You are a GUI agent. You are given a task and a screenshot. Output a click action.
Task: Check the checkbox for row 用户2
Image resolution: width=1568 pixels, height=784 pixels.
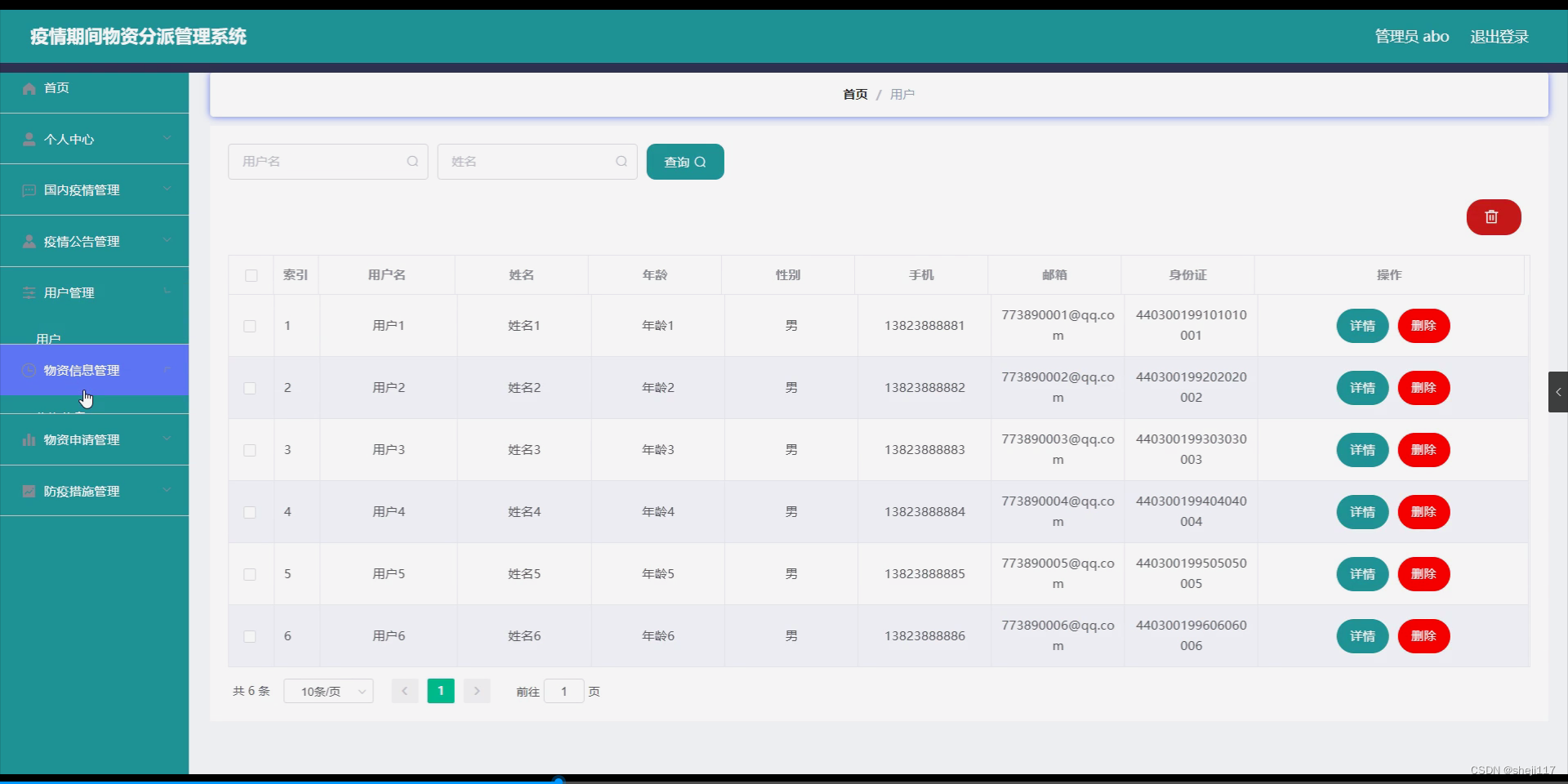click(x=250, y=388)
